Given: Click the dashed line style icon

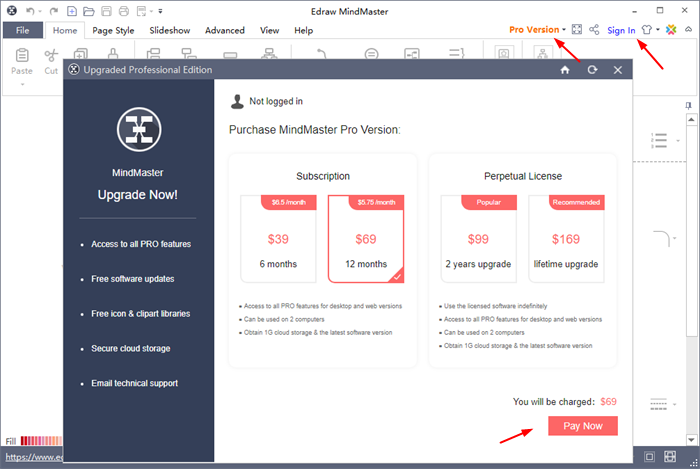Looking at the screenshot, I should tap(658, 404).
